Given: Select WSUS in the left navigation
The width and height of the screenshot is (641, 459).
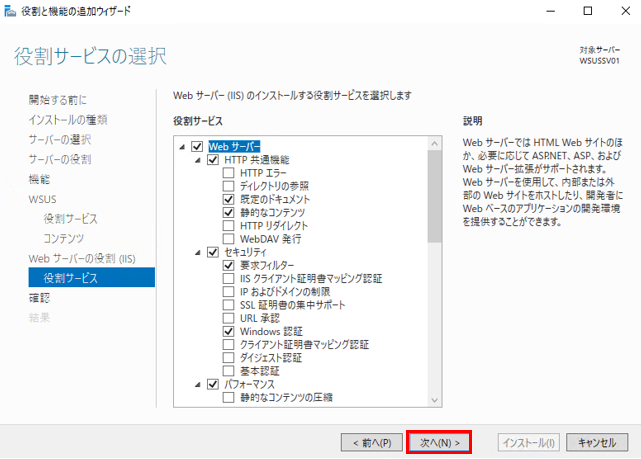Looking at the screenshot, I should click(42, 199).
